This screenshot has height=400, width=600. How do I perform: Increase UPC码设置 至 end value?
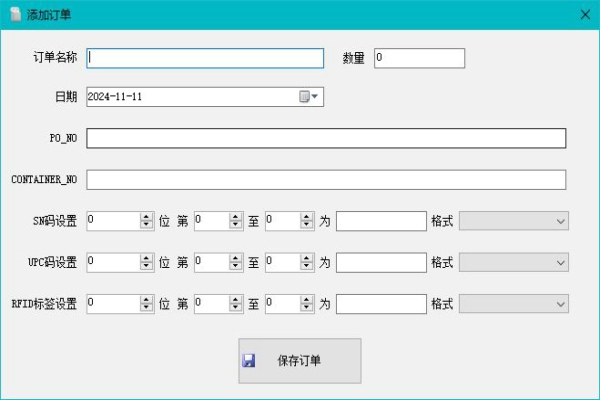(307, 258)
